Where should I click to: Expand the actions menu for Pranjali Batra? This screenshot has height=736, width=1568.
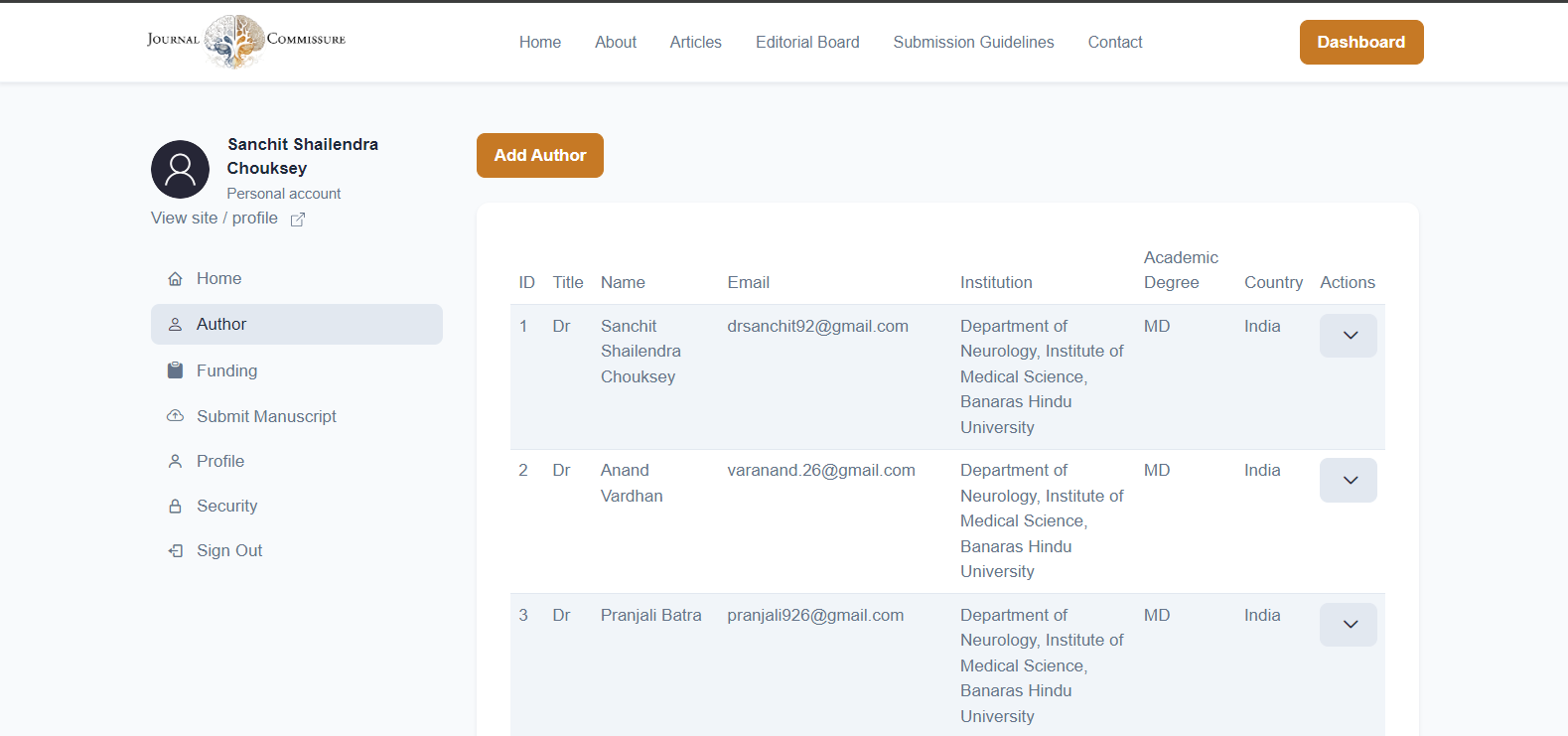1348,625
